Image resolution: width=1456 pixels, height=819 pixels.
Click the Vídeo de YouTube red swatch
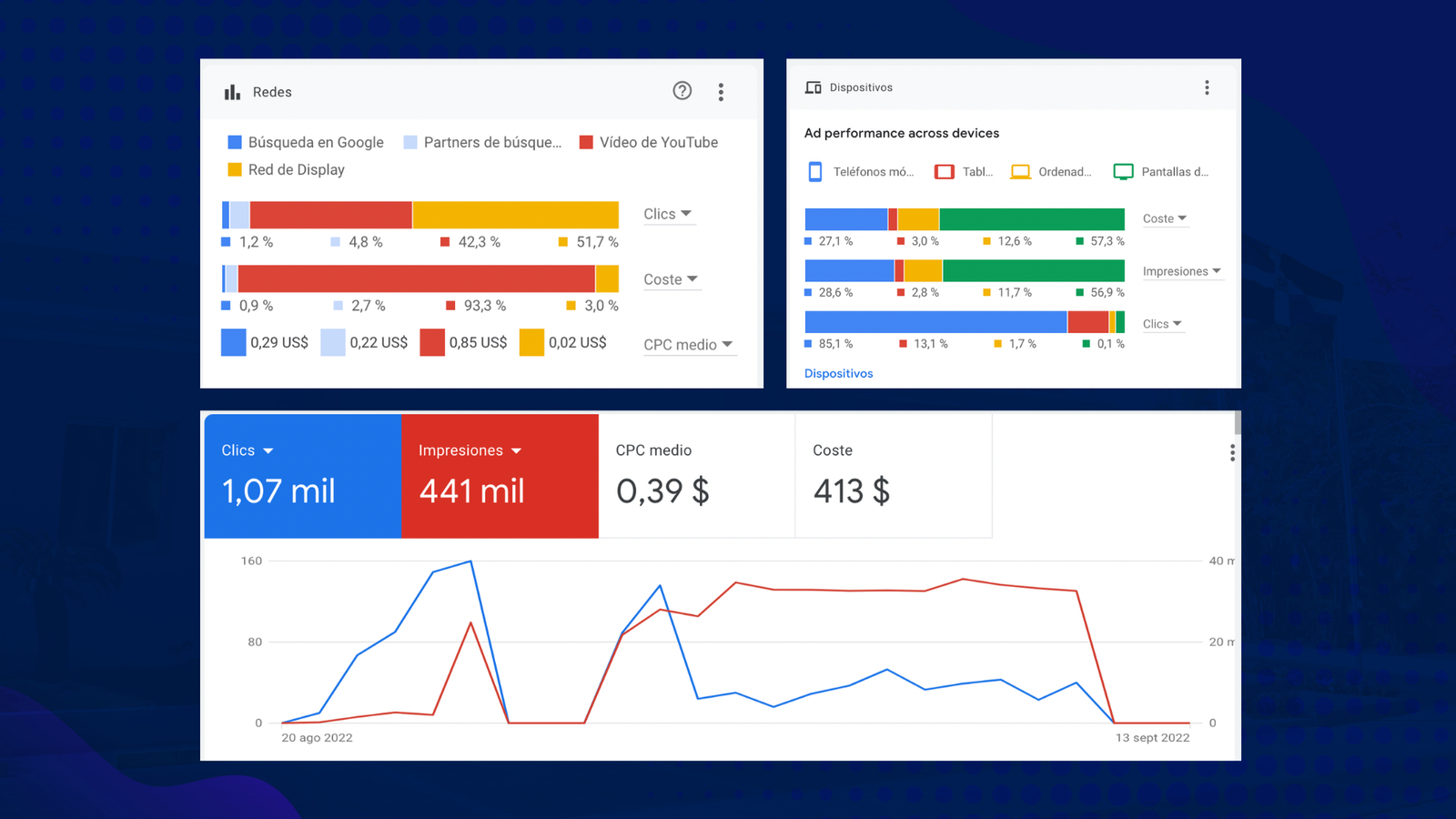click(586, 142)
